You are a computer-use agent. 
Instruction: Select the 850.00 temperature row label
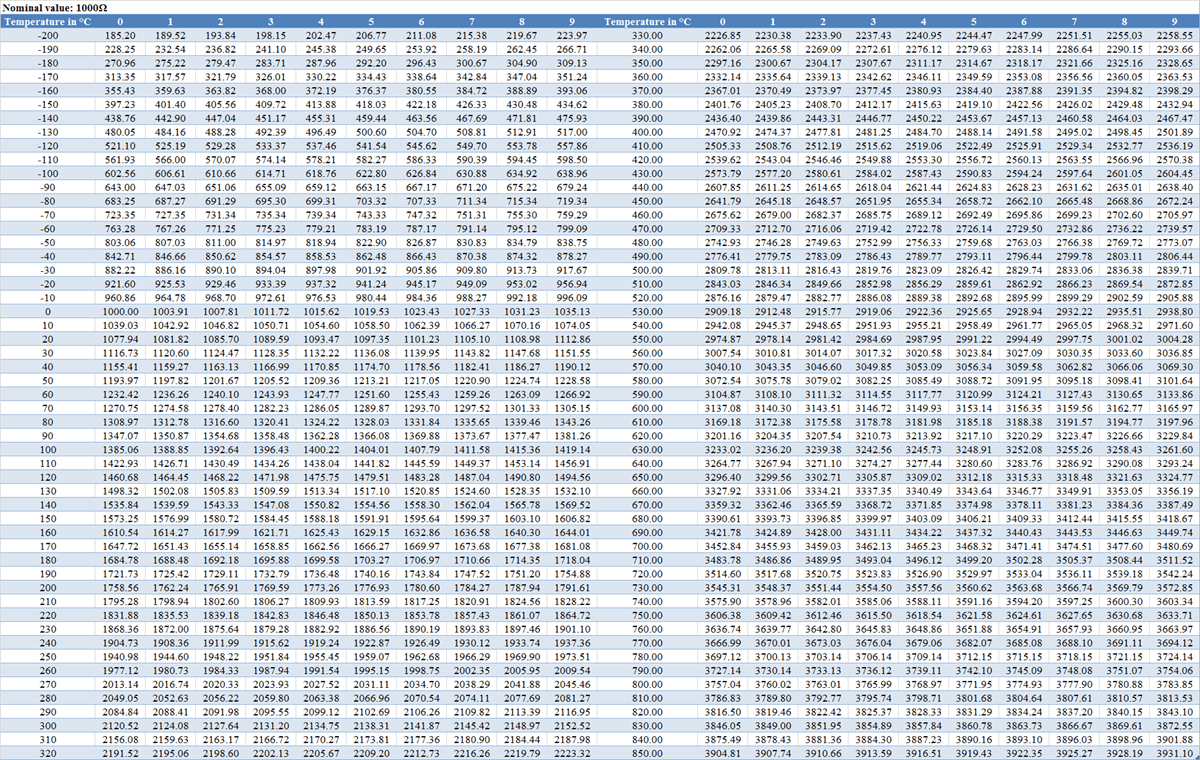pyautogui.click(x=648, y=751)
